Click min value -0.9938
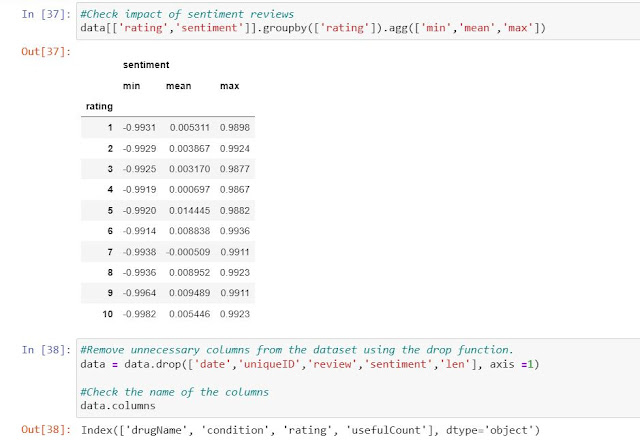This screenshot has width=640, height=446. pyautogui.click(x=139, y=252)
